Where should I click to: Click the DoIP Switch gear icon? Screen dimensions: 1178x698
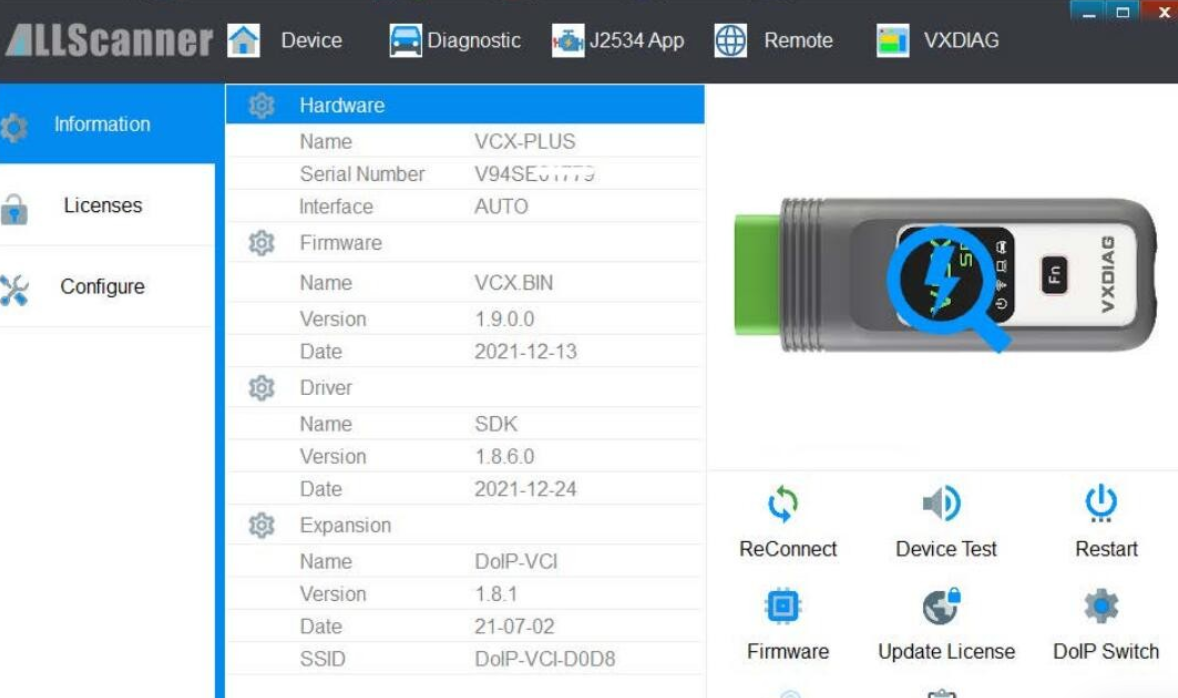1101,606
